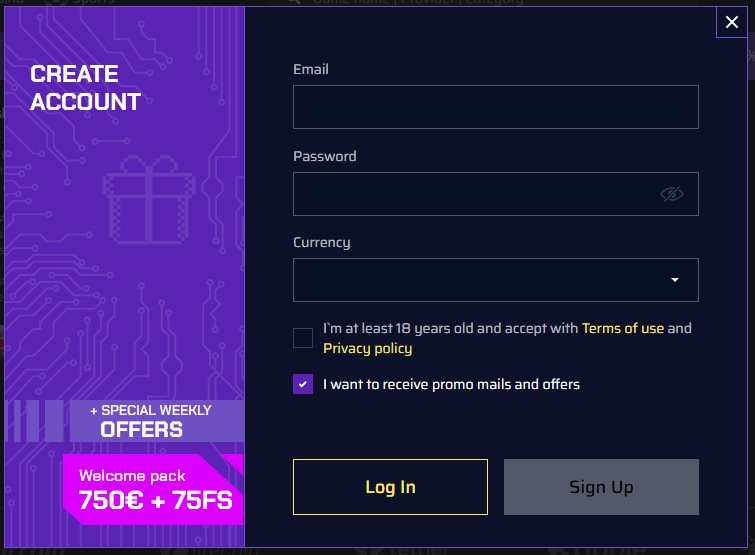
Task: Click the Create Account heading
Action: tap(85, 88)
